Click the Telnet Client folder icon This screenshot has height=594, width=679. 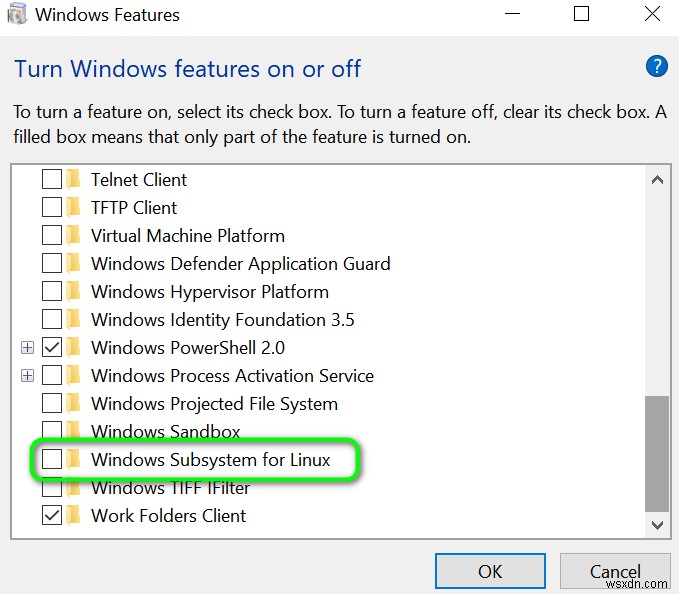[x=74, y=180]
